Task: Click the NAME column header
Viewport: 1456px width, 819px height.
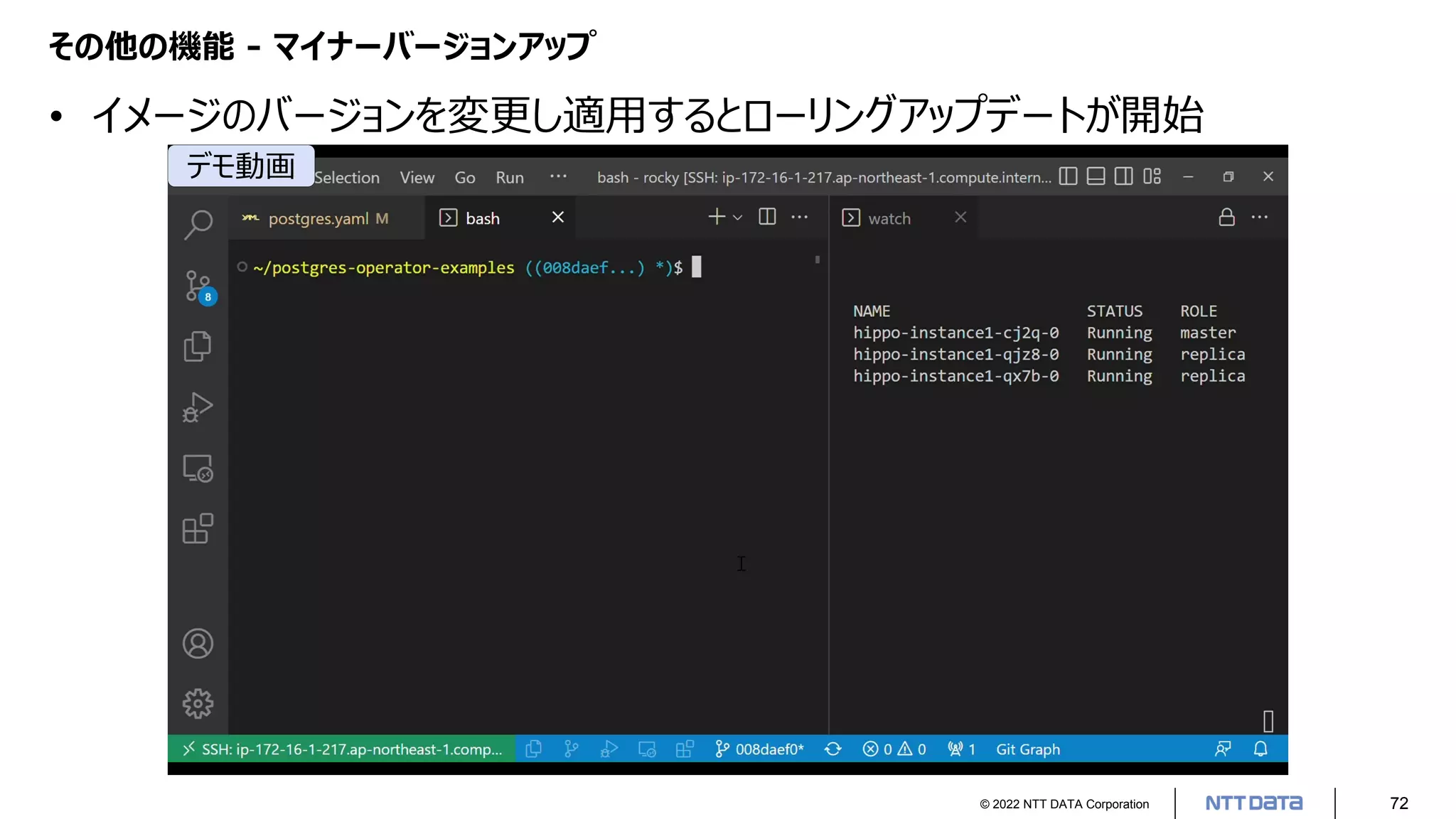Action: pyautogui.click(x=872, y=311)
